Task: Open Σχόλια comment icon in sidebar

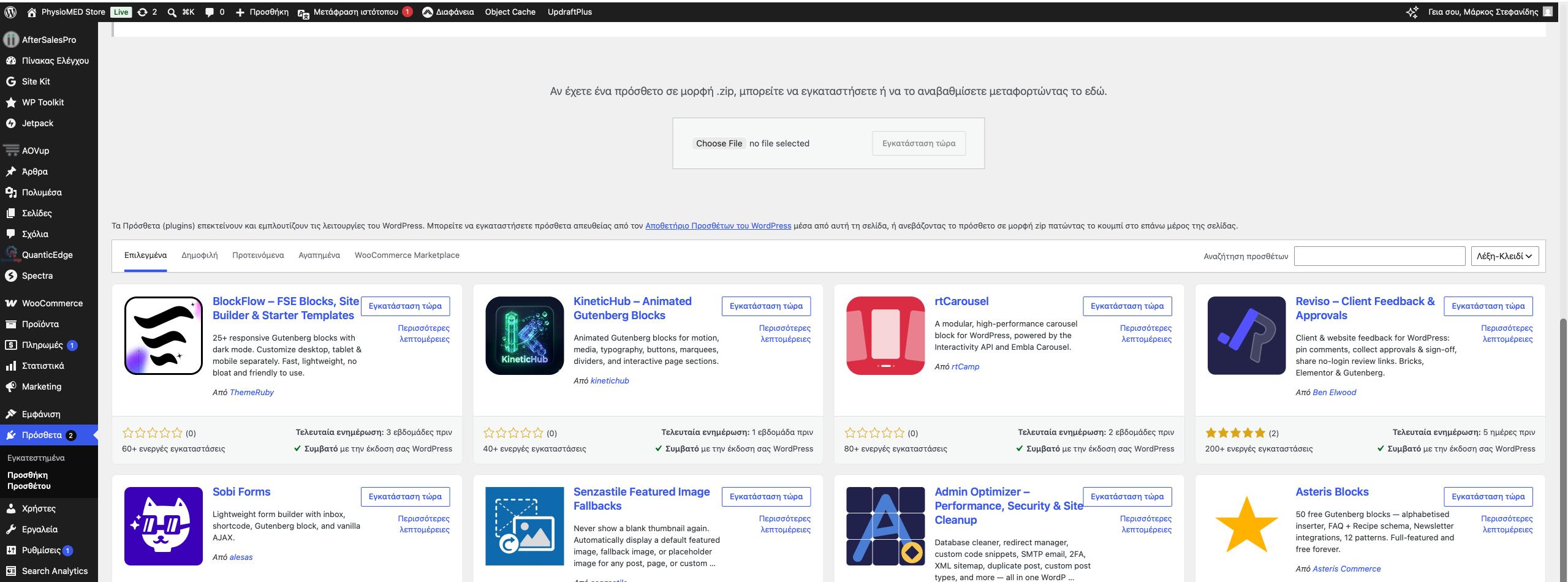Action: click(x=10, y=234)
